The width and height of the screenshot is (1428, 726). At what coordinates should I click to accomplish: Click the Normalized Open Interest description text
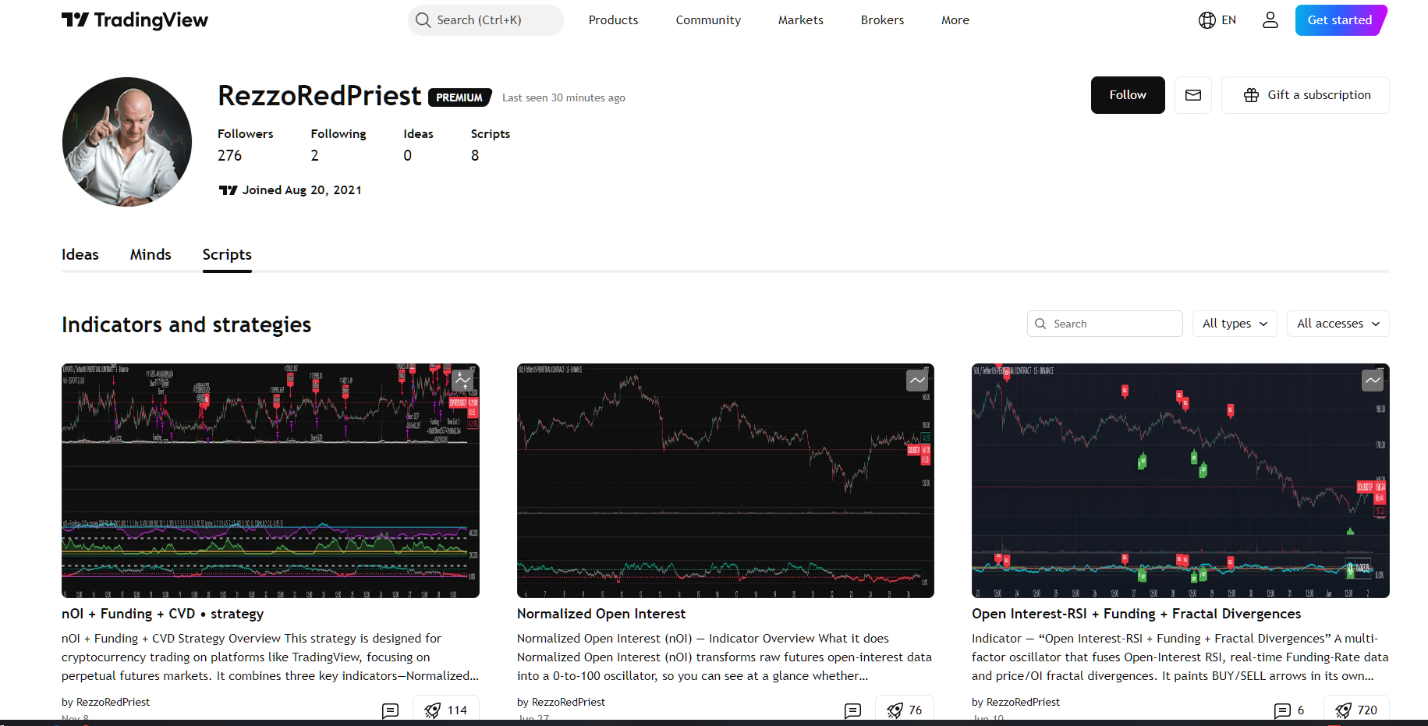point(725,657)
